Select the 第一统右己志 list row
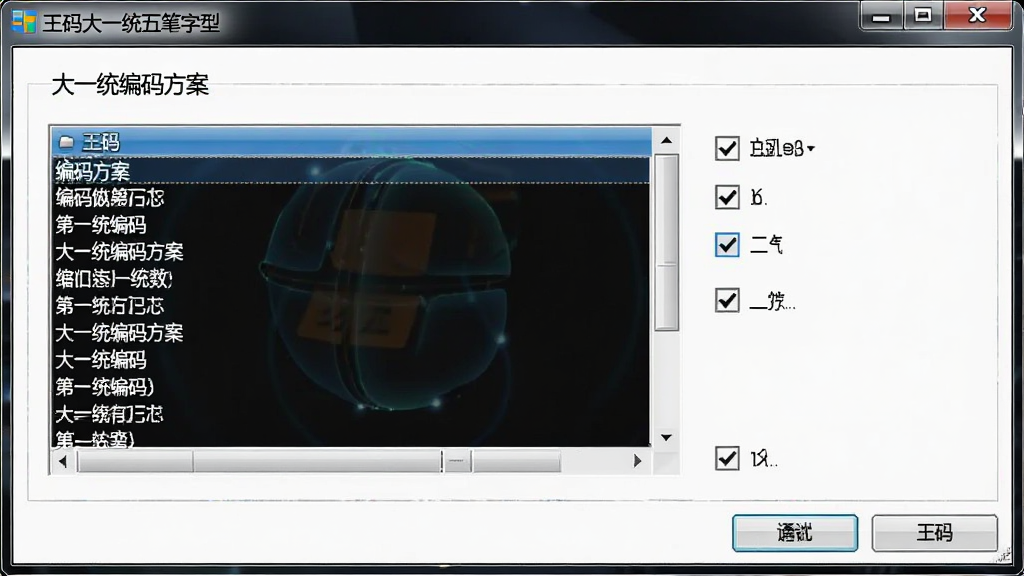 (x=351, y=306)
